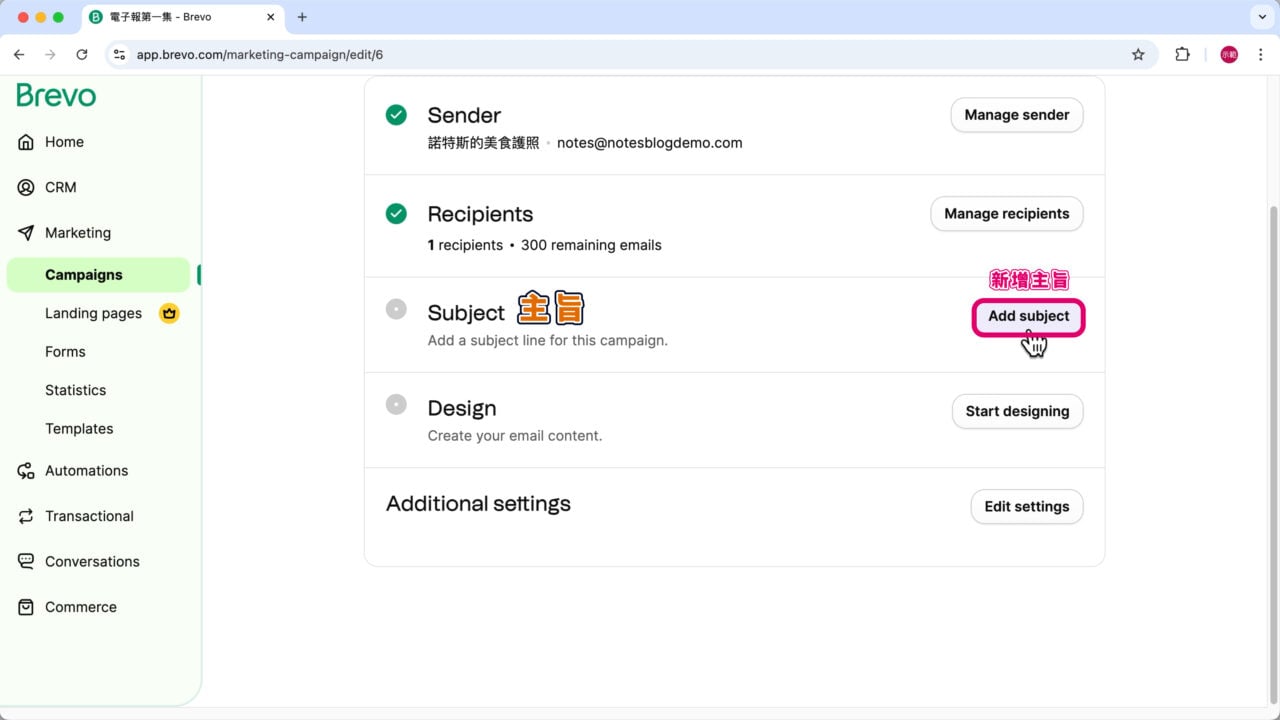Click the green Recipients checkmark

click(396, 214)
